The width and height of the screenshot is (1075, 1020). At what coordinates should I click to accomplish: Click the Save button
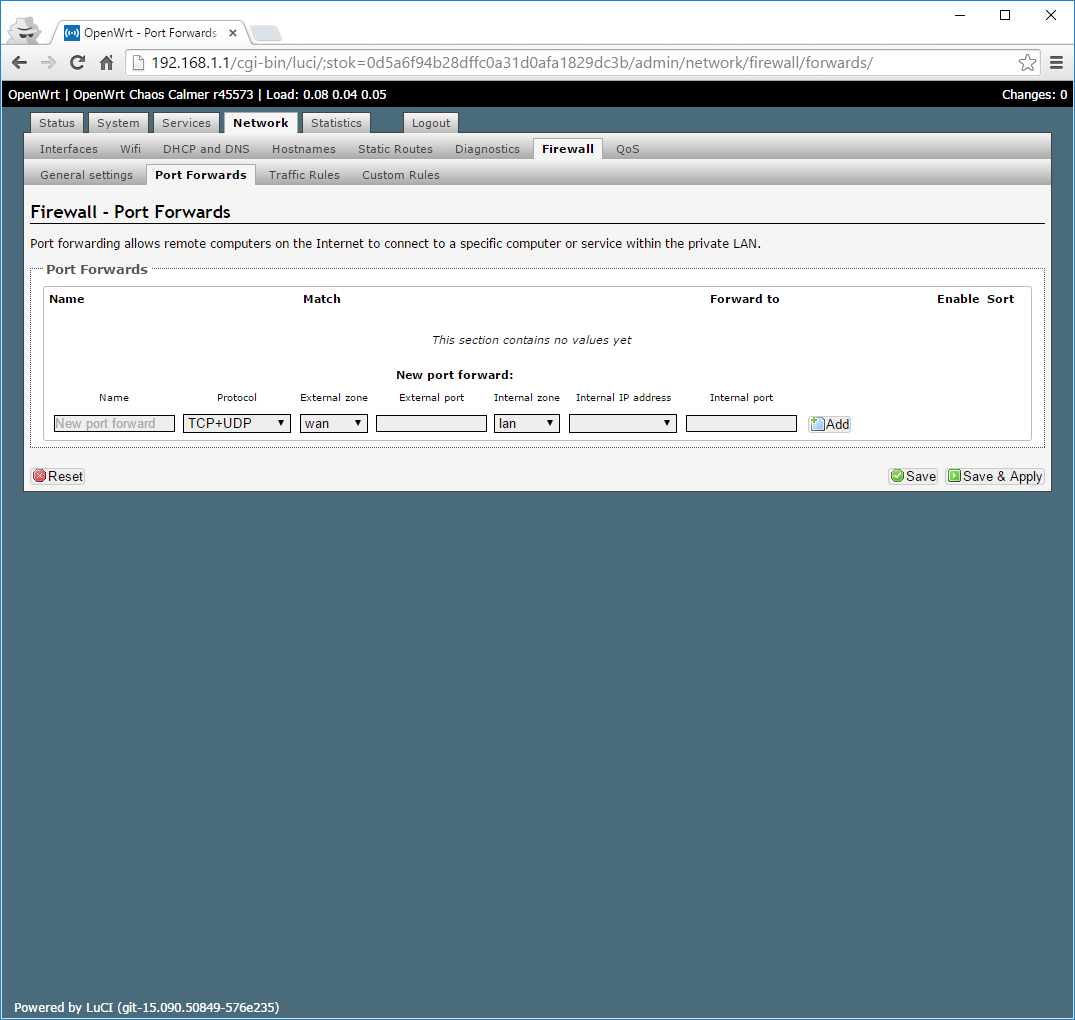click(x=913, y=476)
